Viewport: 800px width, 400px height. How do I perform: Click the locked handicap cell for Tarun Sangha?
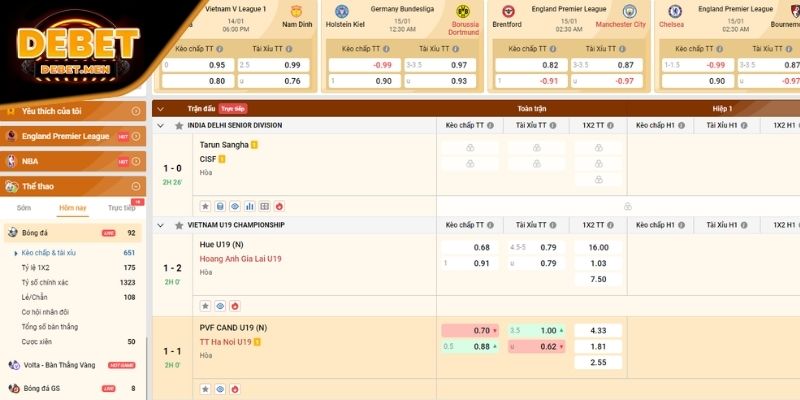click(470, 148)
